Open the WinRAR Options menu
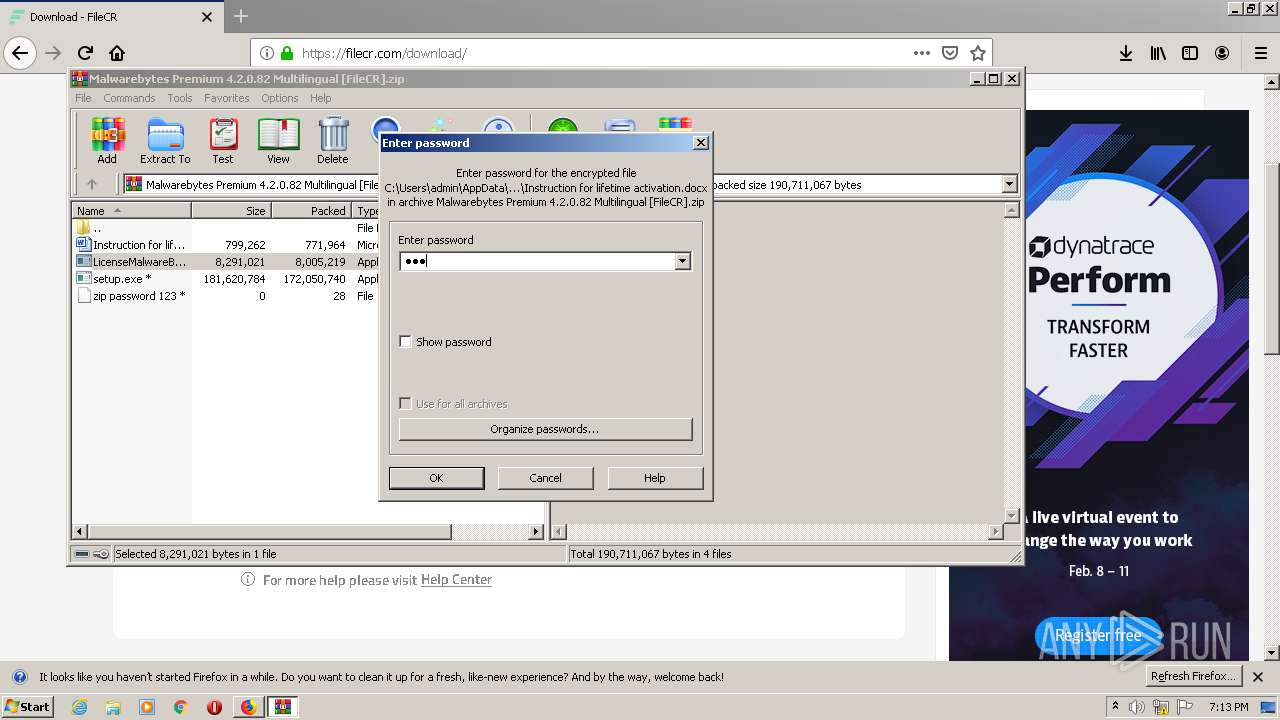The image size is (1280, 720). [280, 98]
